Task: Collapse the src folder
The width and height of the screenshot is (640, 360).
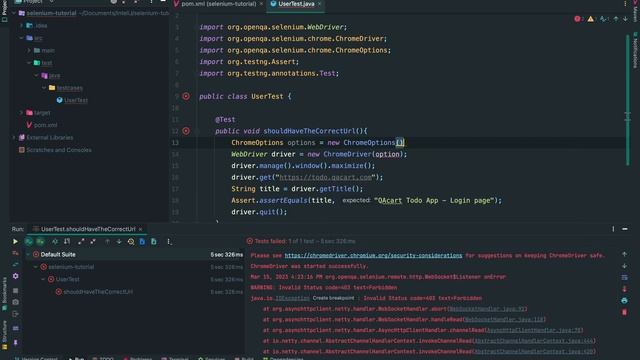Action: tap(22, 38)
